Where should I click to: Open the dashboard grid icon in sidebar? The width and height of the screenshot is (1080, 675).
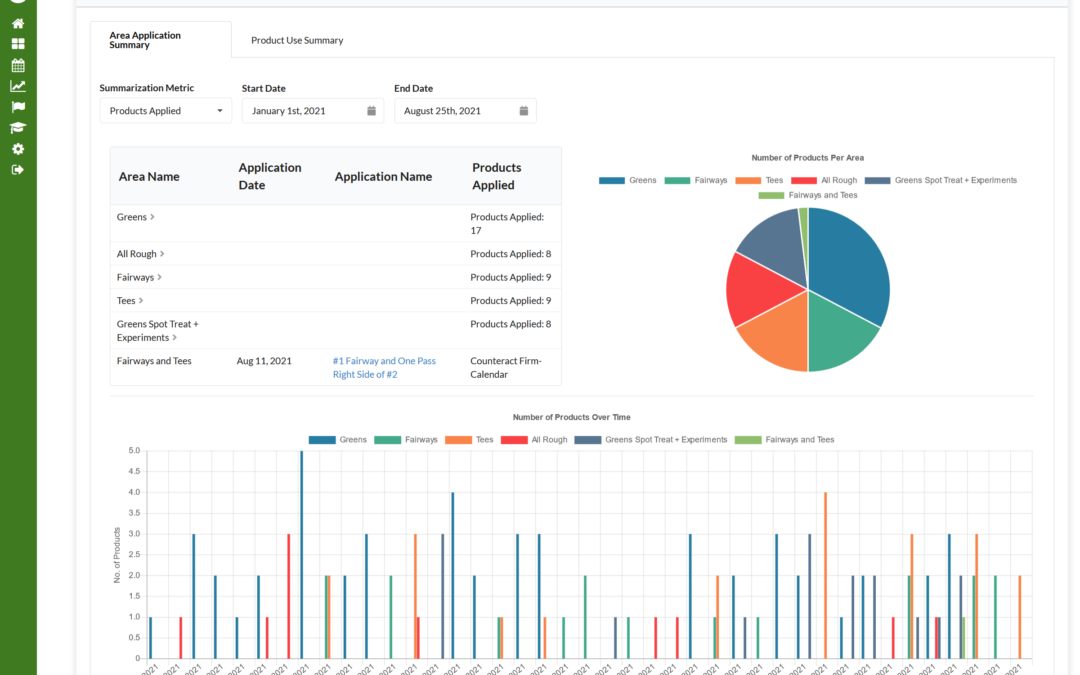[x=18, y=44]
